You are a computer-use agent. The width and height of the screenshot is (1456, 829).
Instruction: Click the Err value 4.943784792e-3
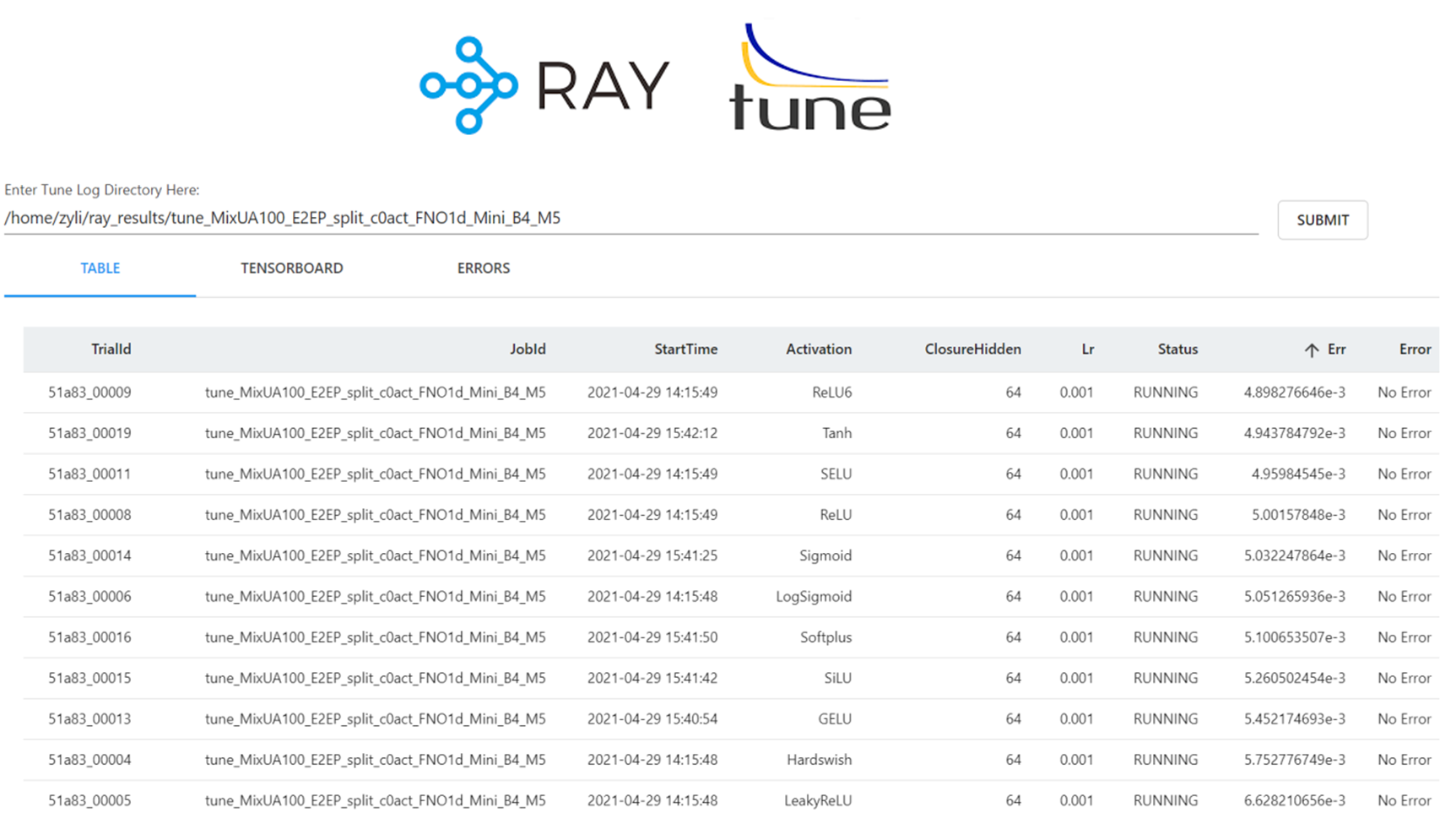[x=1294, y=433]
